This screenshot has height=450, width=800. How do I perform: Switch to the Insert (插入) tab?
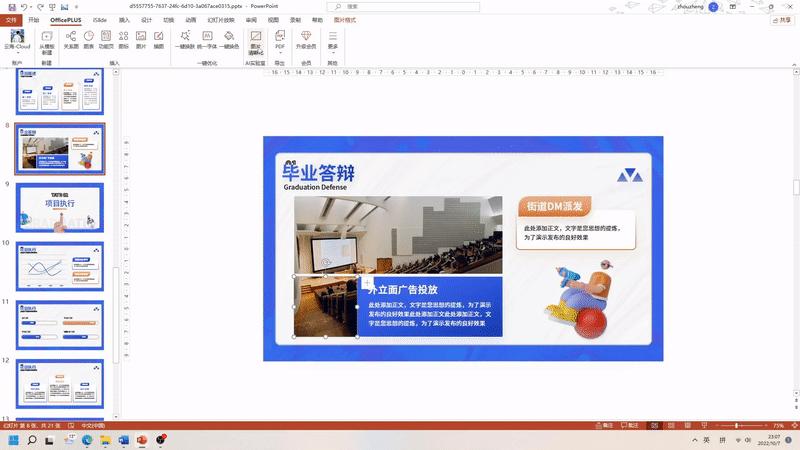point(124,20)
